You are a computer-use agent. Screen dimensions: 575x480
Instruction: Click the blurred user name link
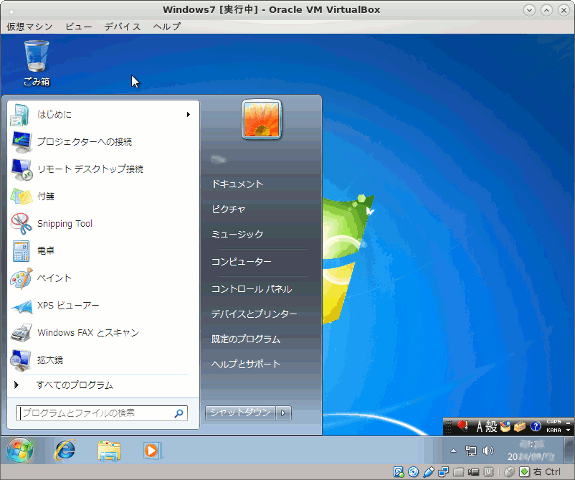pos(219,159)
